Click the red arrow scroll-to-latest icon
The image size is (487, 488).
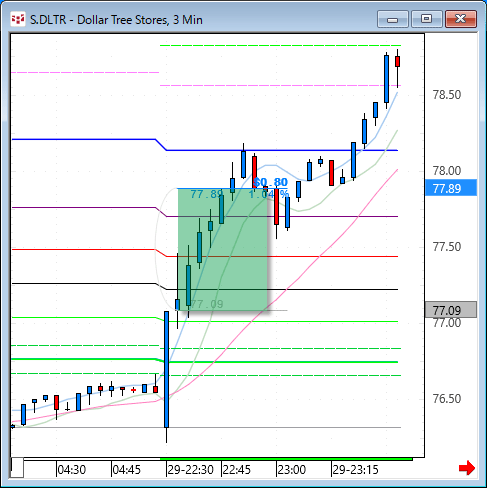[467, 468]
